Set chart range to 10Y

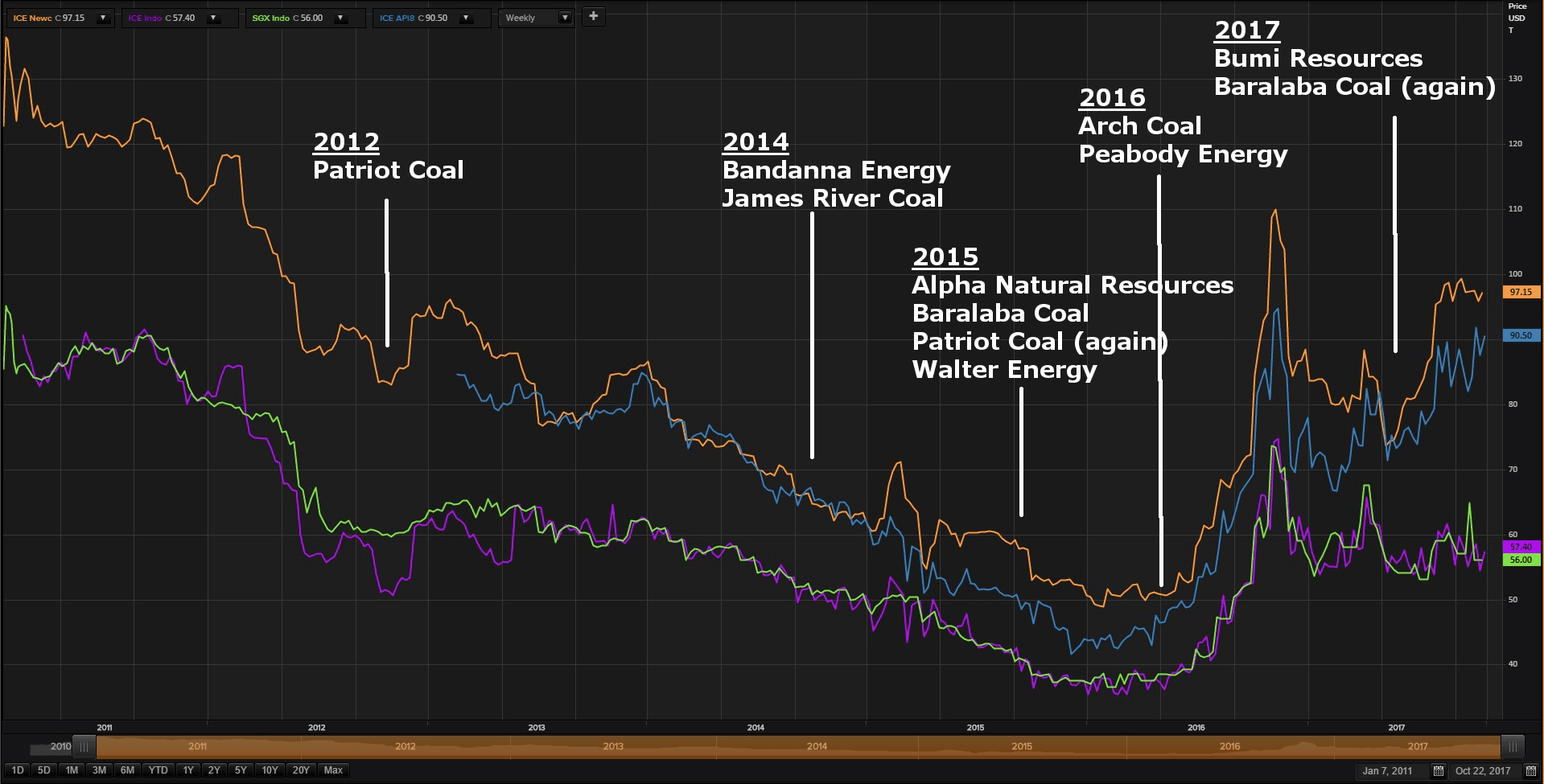[270, 770]
